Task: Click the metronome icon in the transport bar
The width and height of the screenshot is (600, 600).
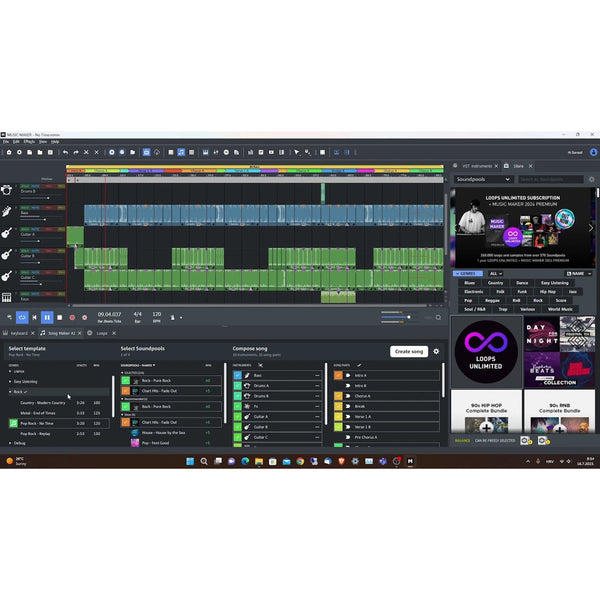Action: tap(173, 318)
